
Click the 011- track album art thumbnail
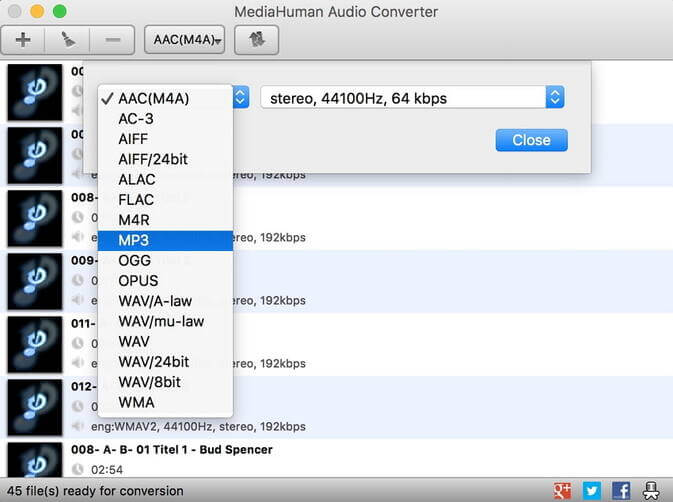point(35,345)
